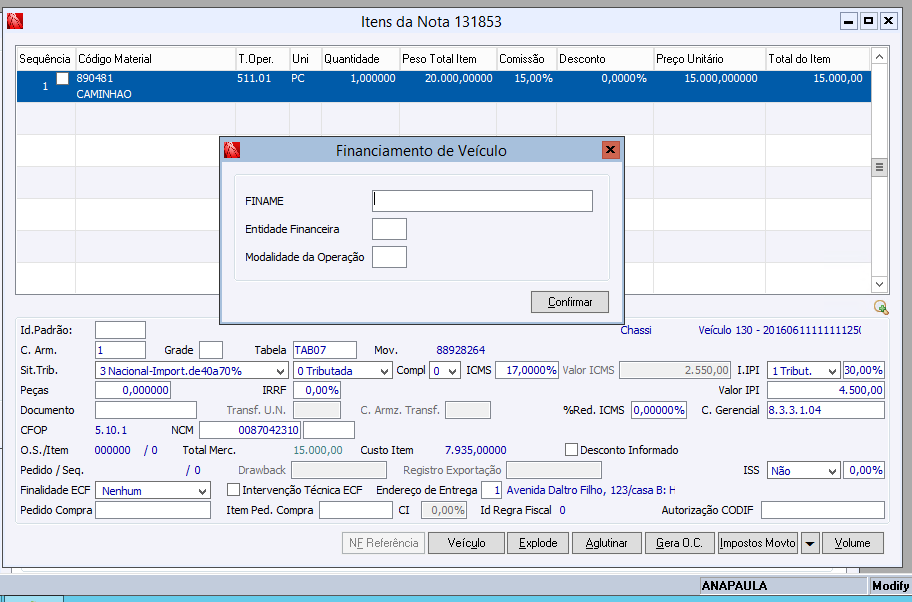Screen dimensions: 912x602
Task: Click the grid scrollbar up arrow
Action: (879, 56)
